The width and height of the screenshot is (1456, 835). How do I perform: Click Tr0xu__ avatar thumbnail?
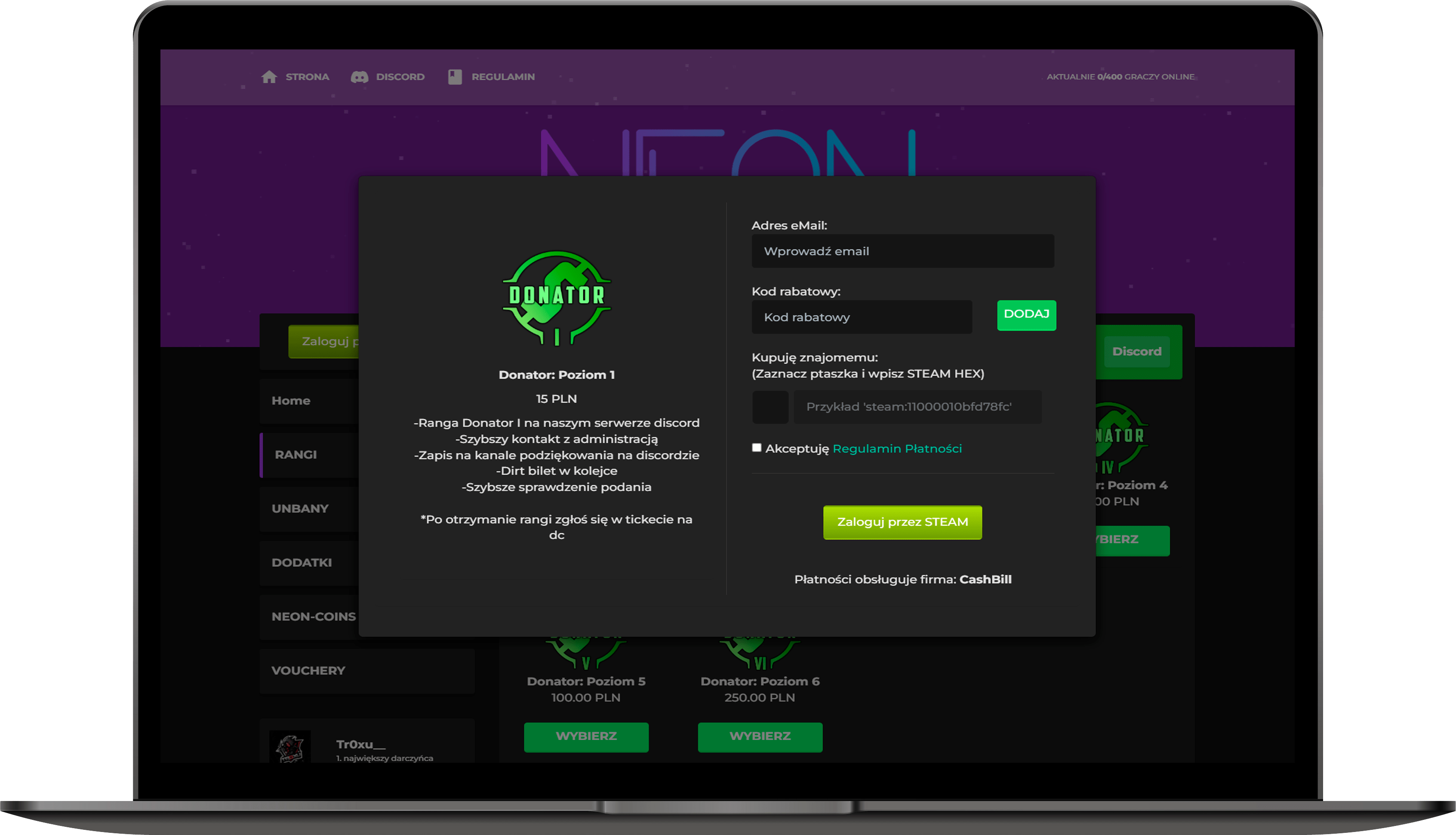pyautogui.click(x=290, y=747)
